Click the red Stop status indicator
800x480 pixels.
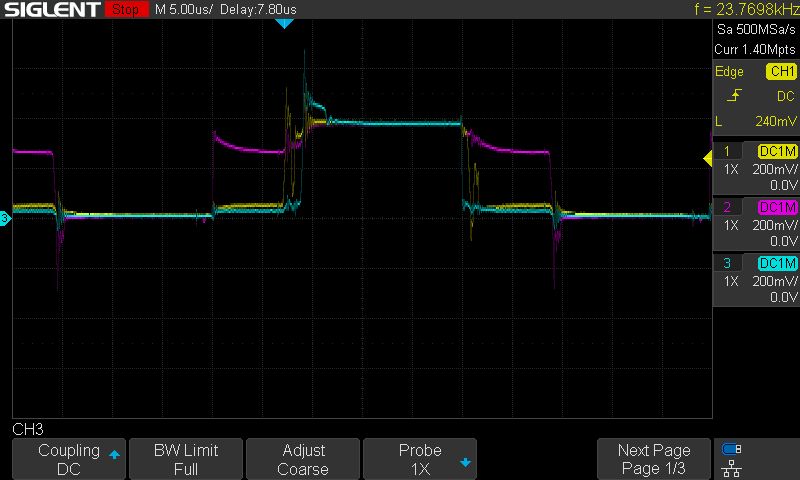pyautogui.click(x=127, y=9)
